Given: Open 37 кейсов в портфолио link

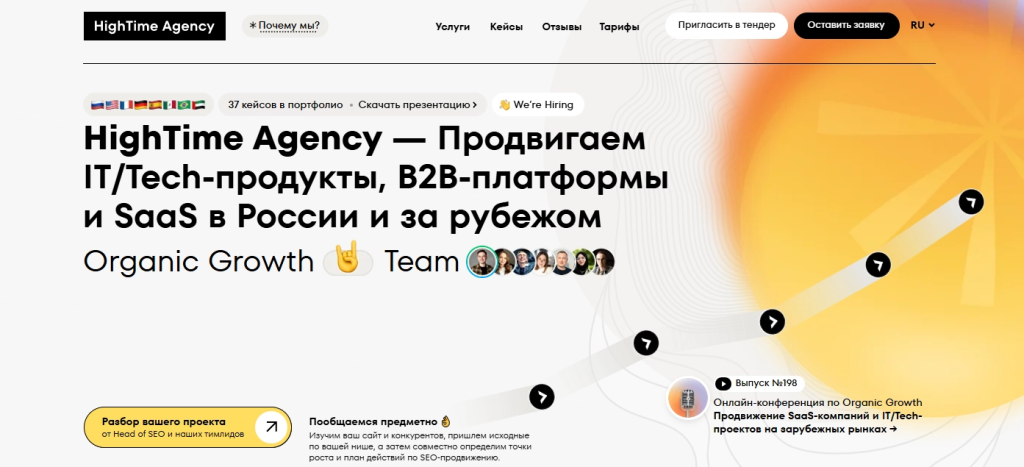Looking at the screenshot, I should click(x=285, y=105).
